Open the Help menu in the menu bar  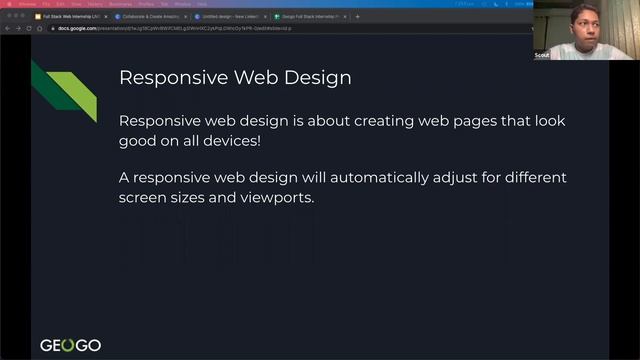202,4
